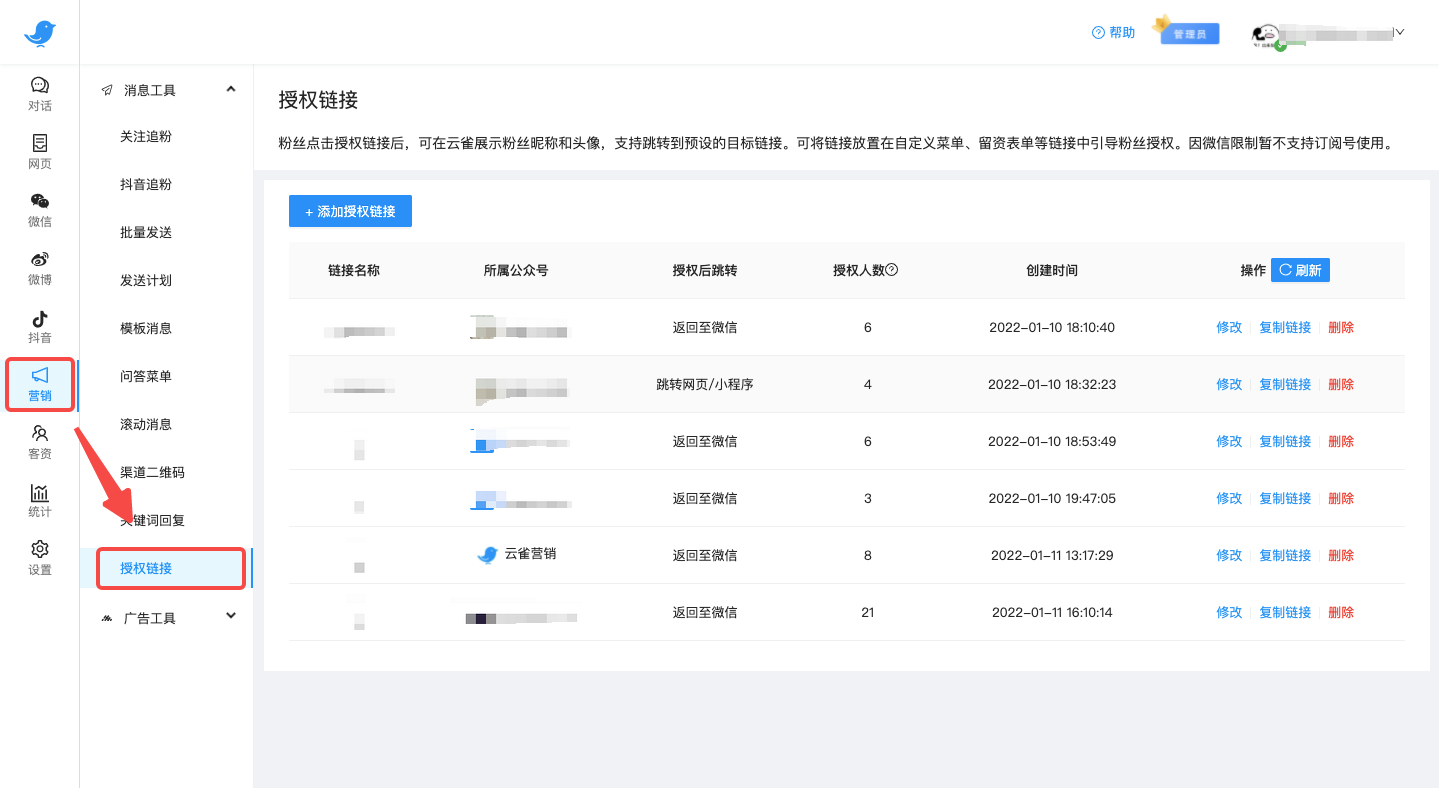Switch to the 微博 channel
1439x788 pixels.
click(40, 268)
